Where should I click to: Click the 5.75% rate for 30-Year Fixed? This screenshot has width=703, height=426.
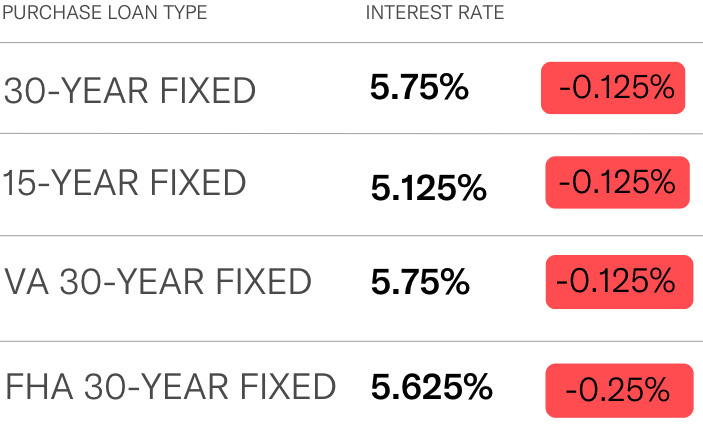pyautogui.click(x=419, y=87)
